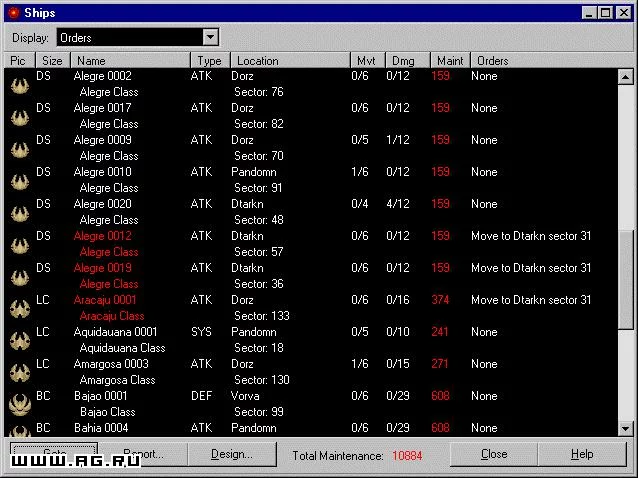Screen dimensions: 638x478
Task: Click Sector: 76 location text
Action: [x=259, y=92]
